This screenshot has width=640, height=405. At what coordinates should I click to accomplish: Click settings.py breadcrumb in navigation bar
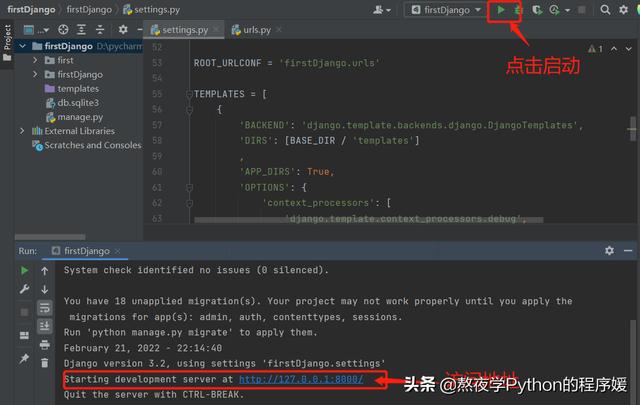(x=151, y=10)
